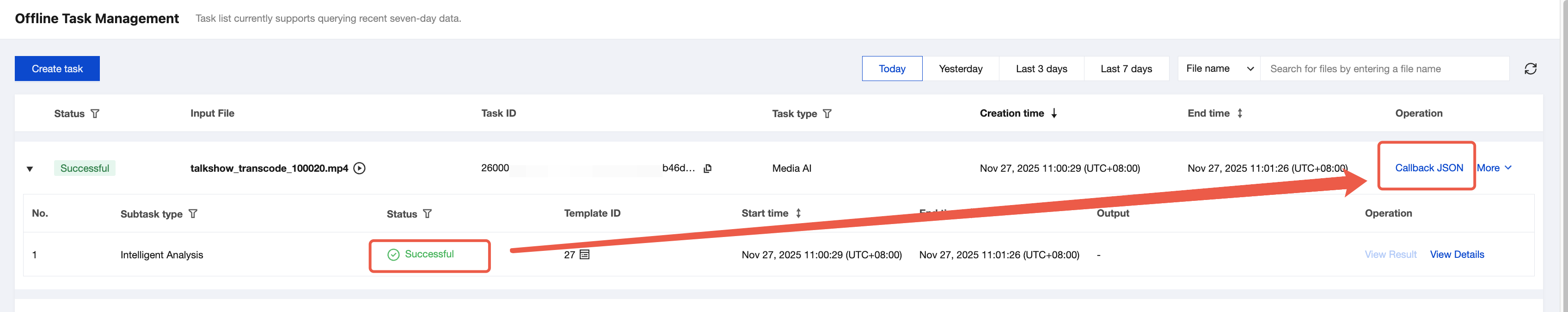Play the talkshow_transcode_100020.mp4 preview
1568x312 pixels.
coord(360,168)
